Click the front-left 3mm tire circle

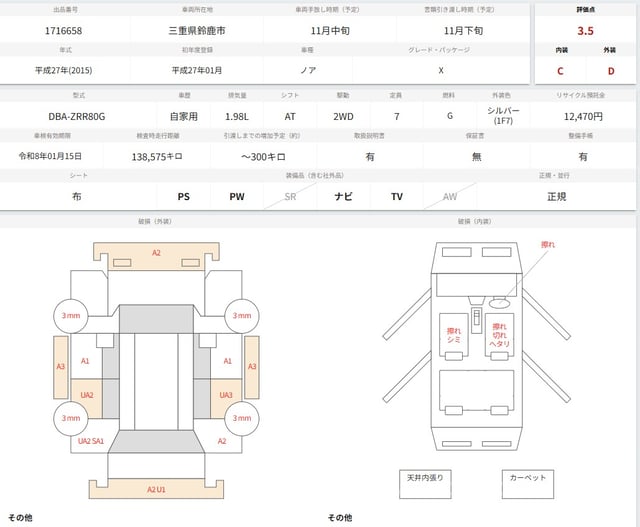71,315
